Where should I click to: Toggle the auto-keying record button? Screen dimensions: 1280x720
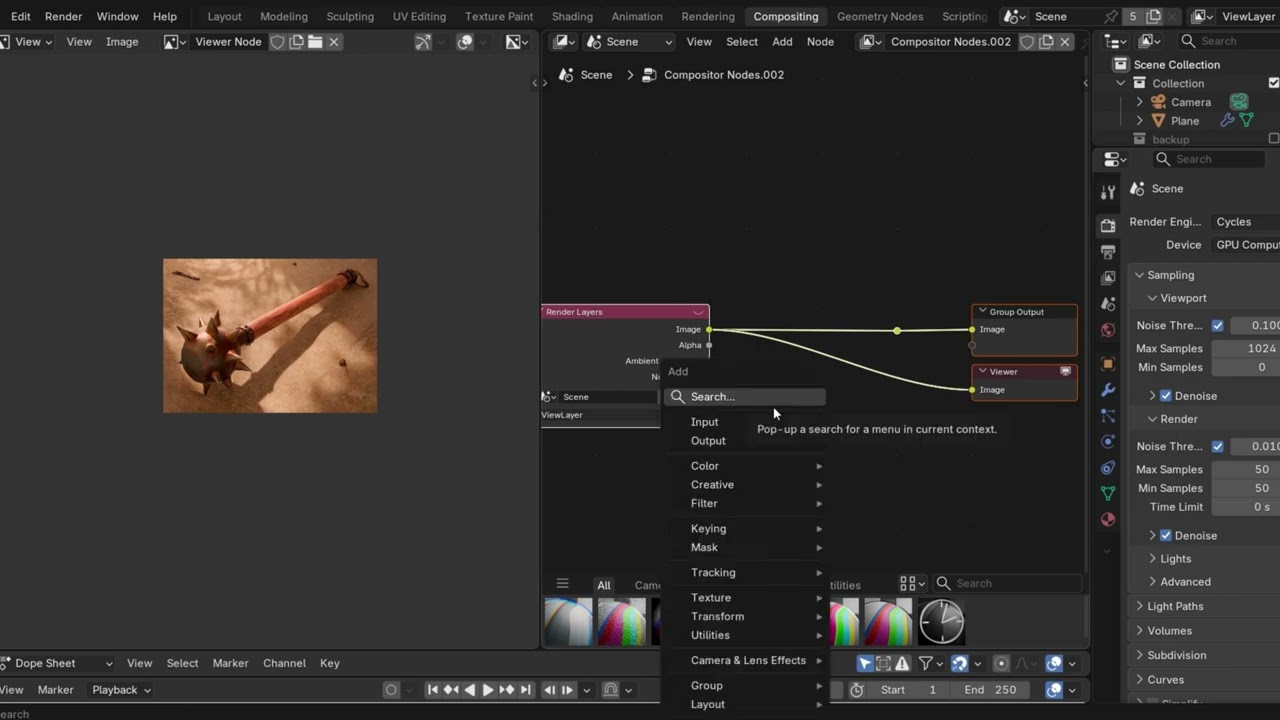pos(391,690)
